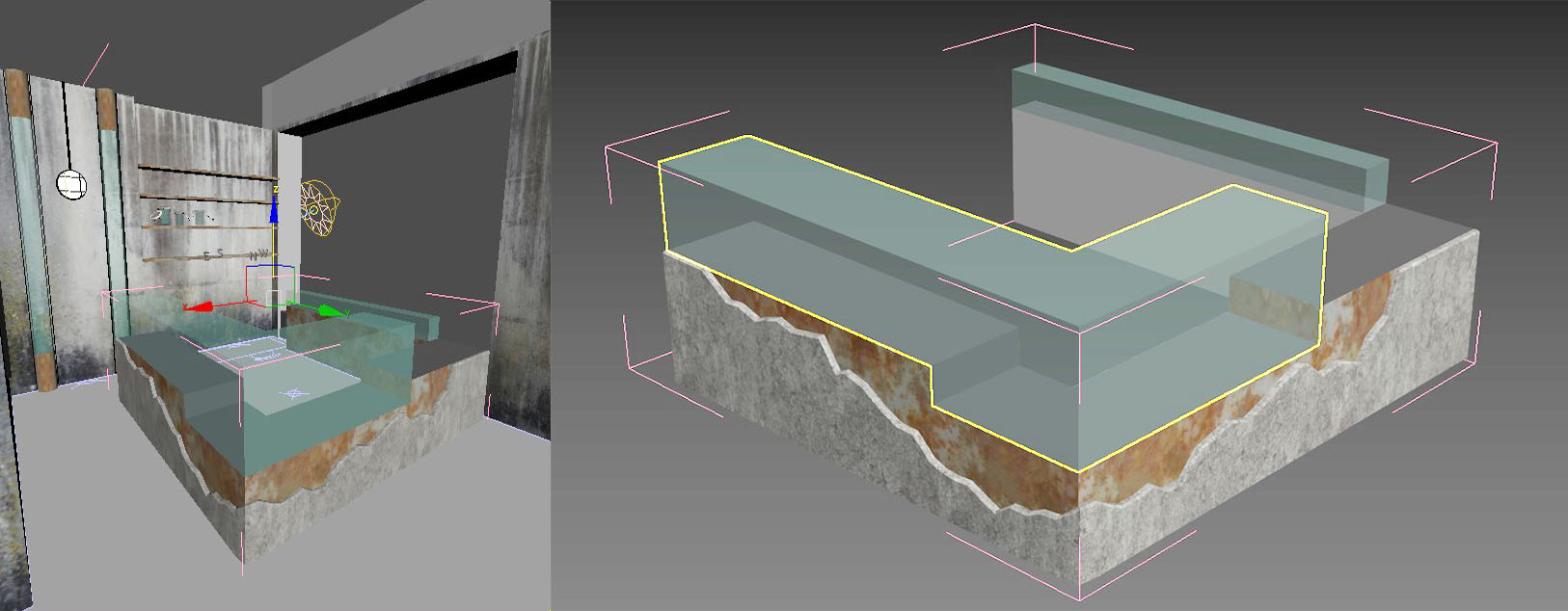This screenshot has width=1568, height=611.
Task: Select the cups on the wall shelf
Action: (183, 216)
